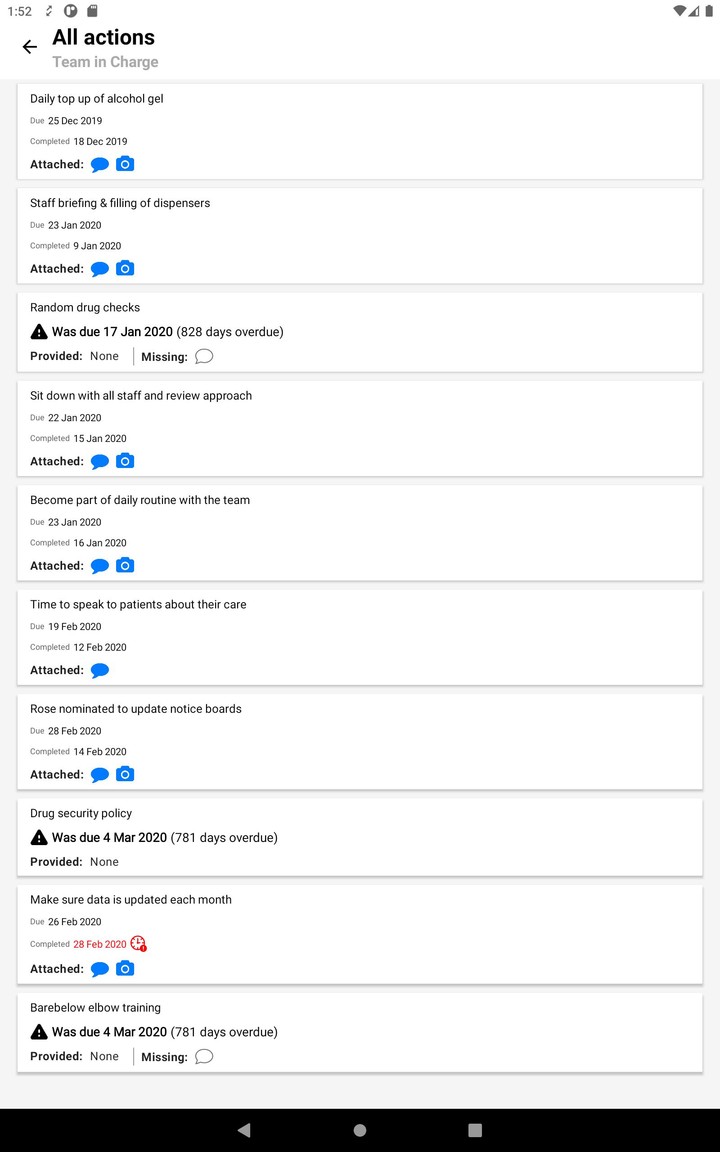View the photo attached to 'Sit down with all staff'
The height and width of the screenshot is (1152, 720).
point(125,461)
